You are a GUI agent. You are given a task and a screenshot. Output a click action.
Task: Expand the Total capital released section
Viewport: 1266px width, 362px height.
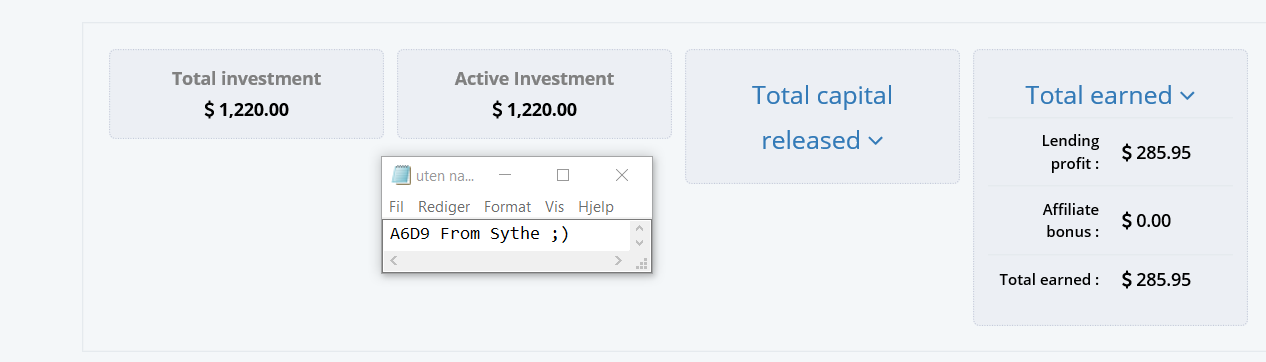pyautogui.click(x=822, y=117)
